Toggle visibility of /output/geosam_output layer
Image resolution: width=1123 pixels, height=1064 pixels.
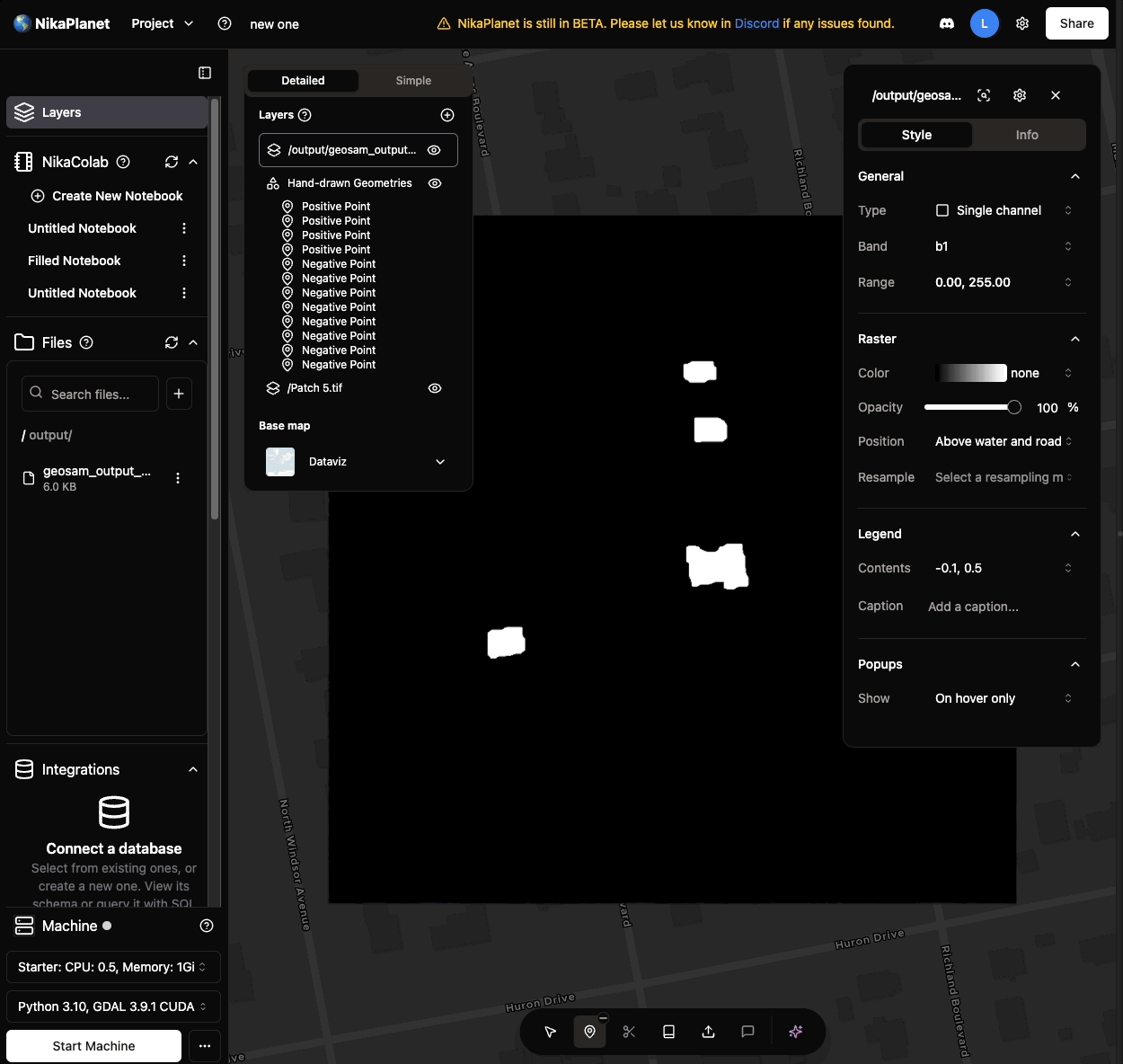click(434, 150)
